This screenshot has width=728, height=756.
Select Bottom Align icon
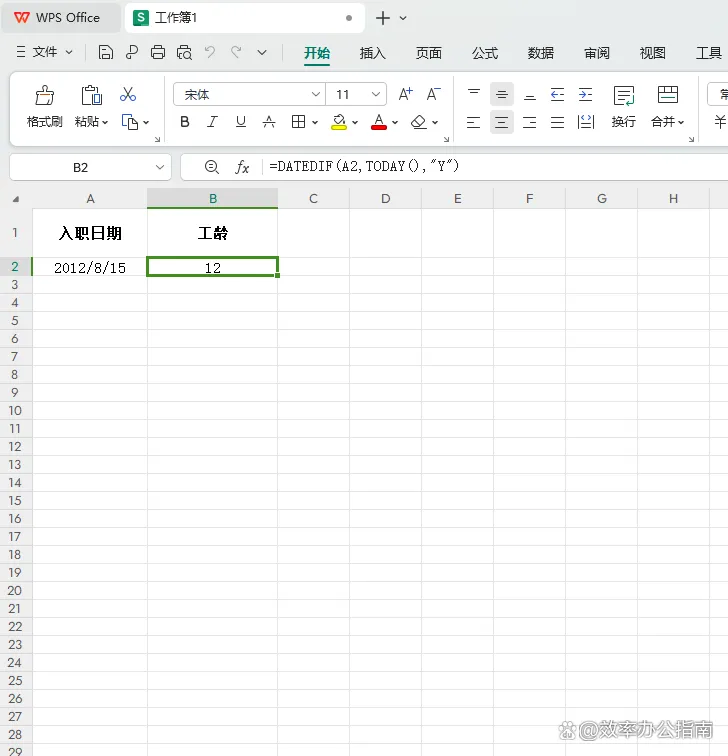(x=530, y=94)
